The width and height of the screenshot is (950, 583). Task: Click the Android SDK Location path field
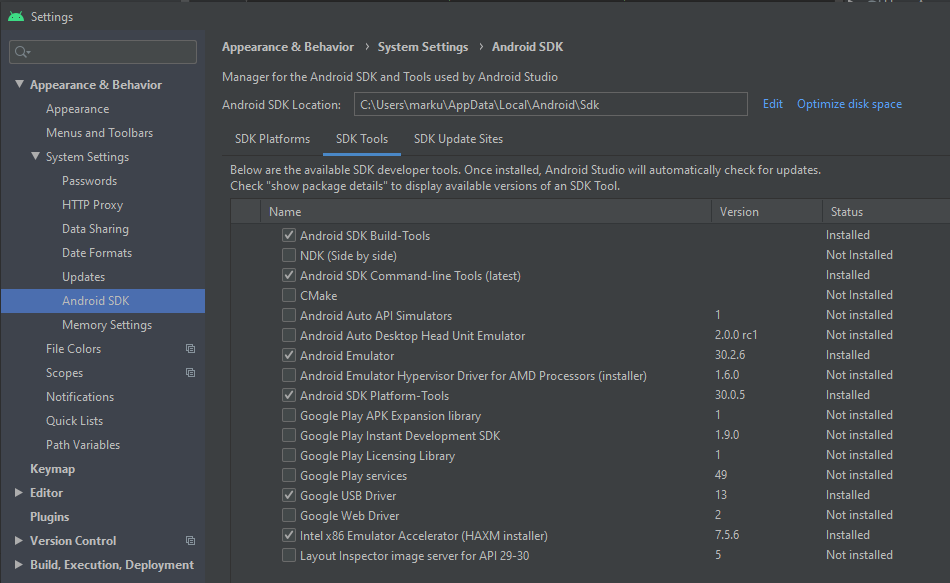pos(550,104)
